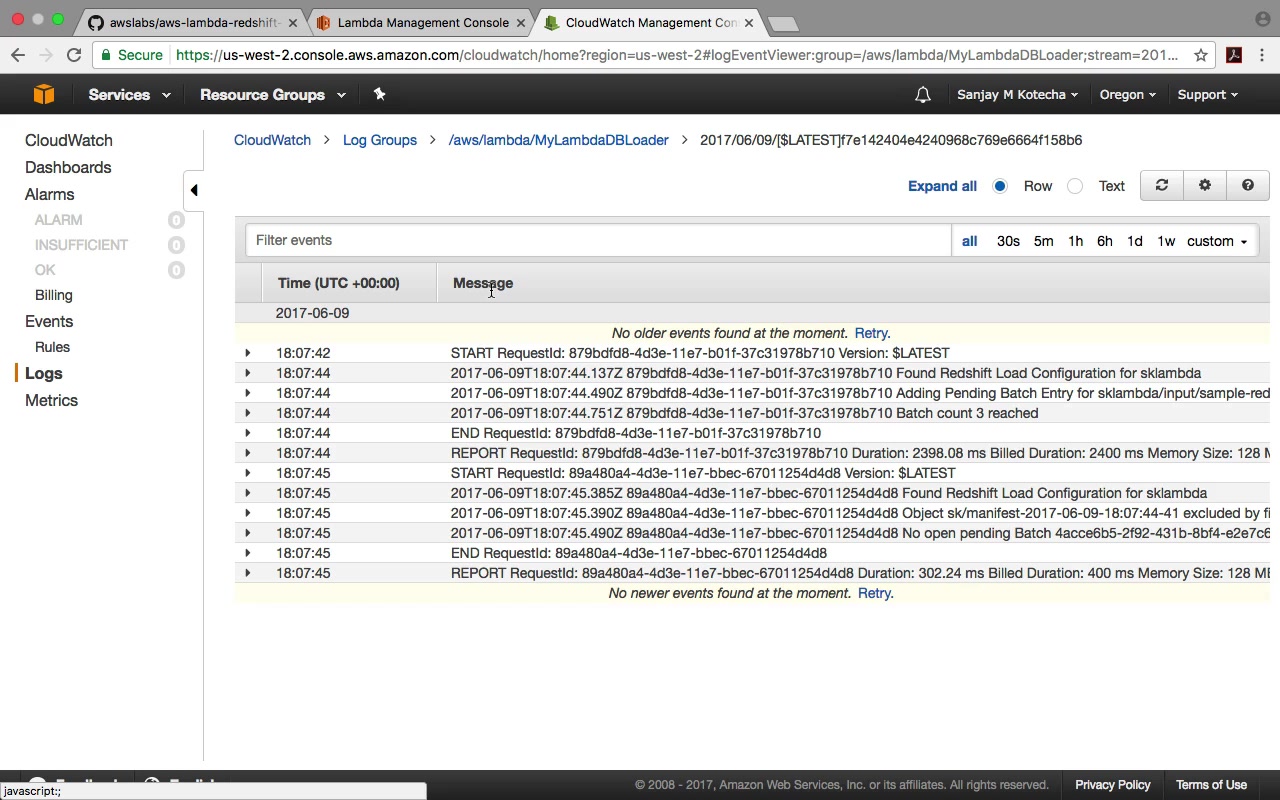Filter events to last 6h
The image size is (1280, 800).
tap(1104, 241)
